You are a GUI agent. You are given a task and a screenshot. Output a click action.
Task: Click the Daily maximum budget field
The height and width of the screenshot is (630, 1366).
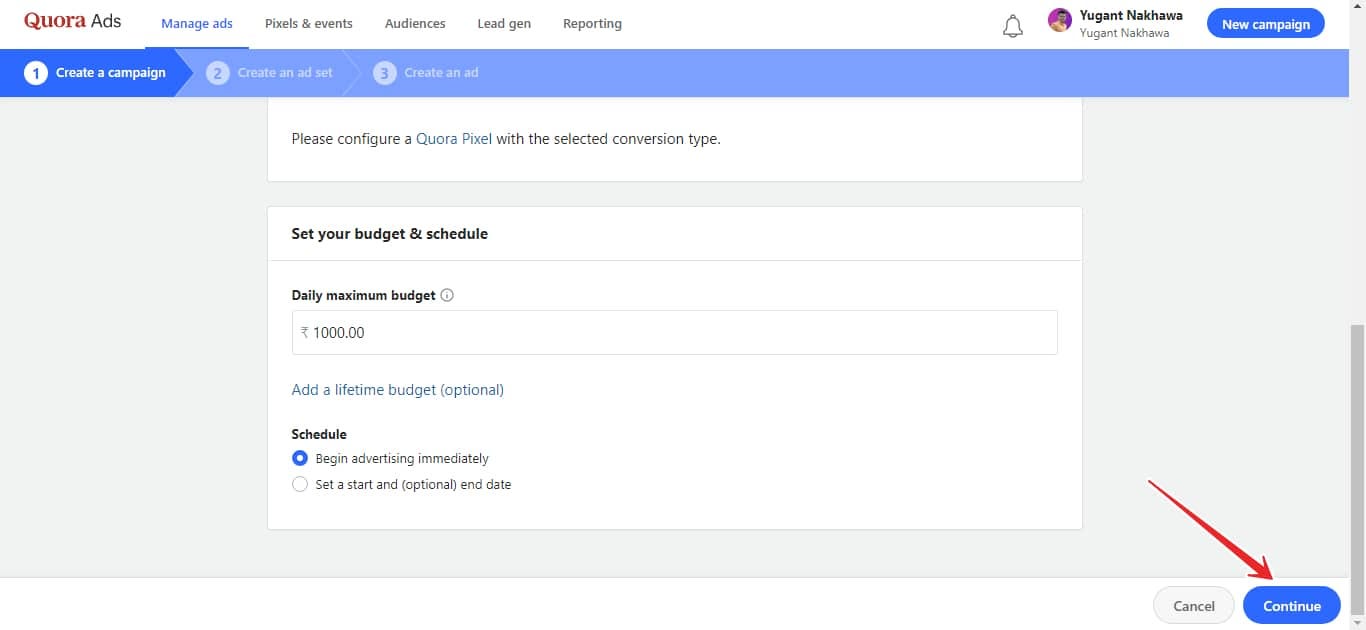tap(674, 333)
